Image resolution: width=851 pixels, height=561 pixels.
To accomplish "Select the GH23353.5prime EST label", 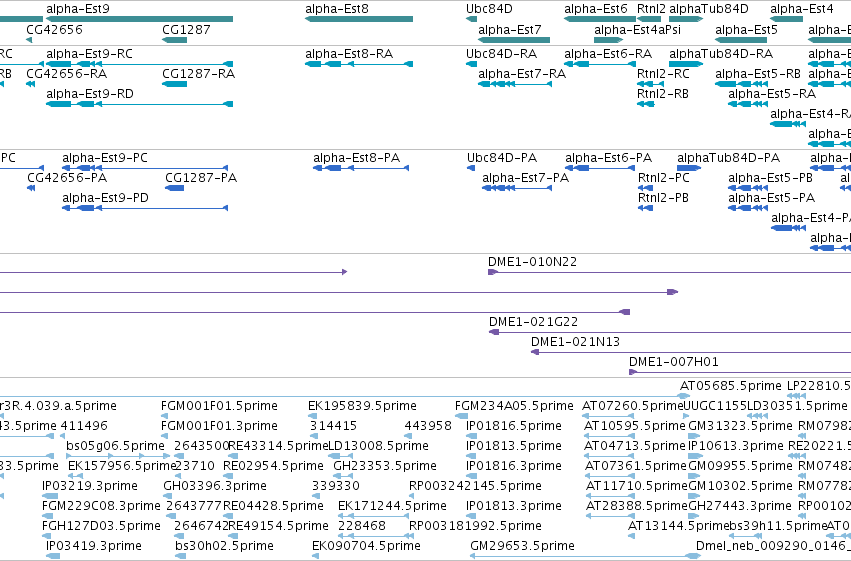I will pos(385,466).
